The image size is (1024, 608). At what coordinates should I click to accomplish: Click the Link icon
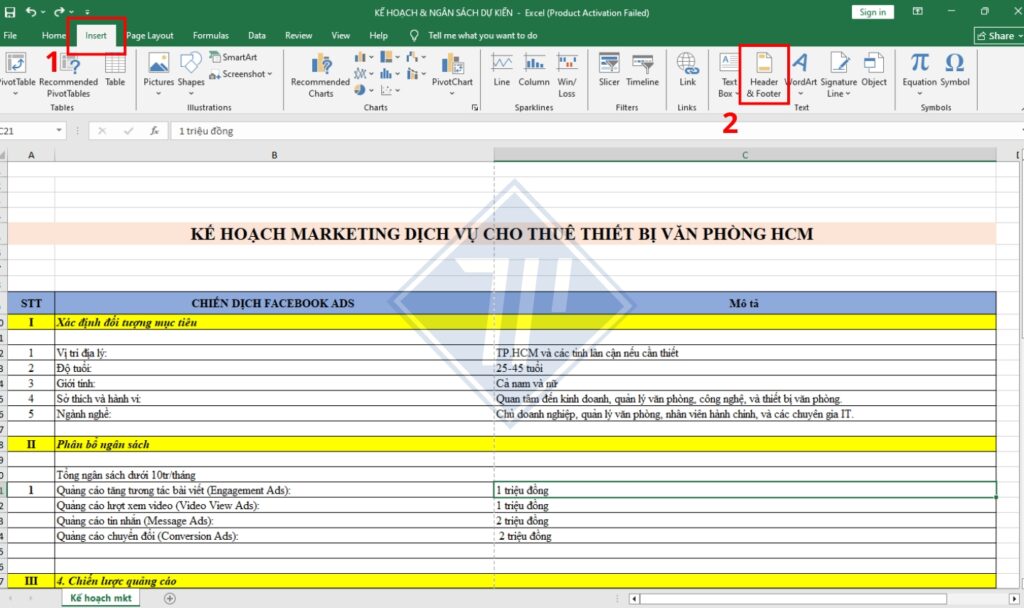tap(687, 70)
